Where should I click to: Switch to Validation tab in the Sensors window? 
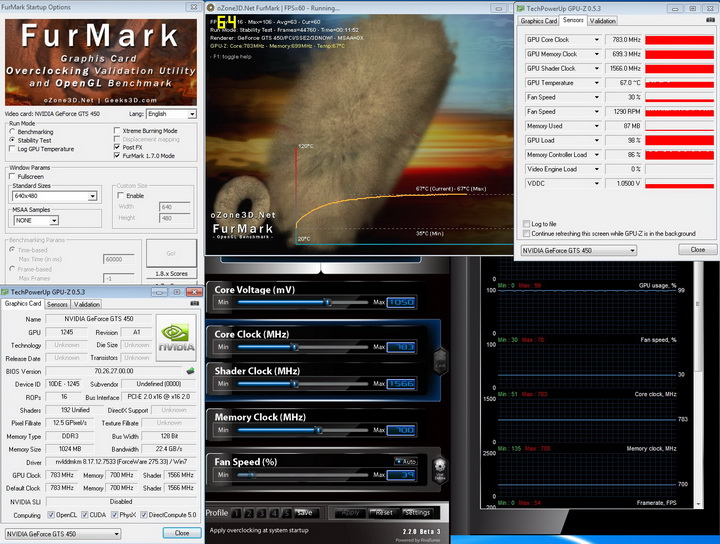coord(603,20)
